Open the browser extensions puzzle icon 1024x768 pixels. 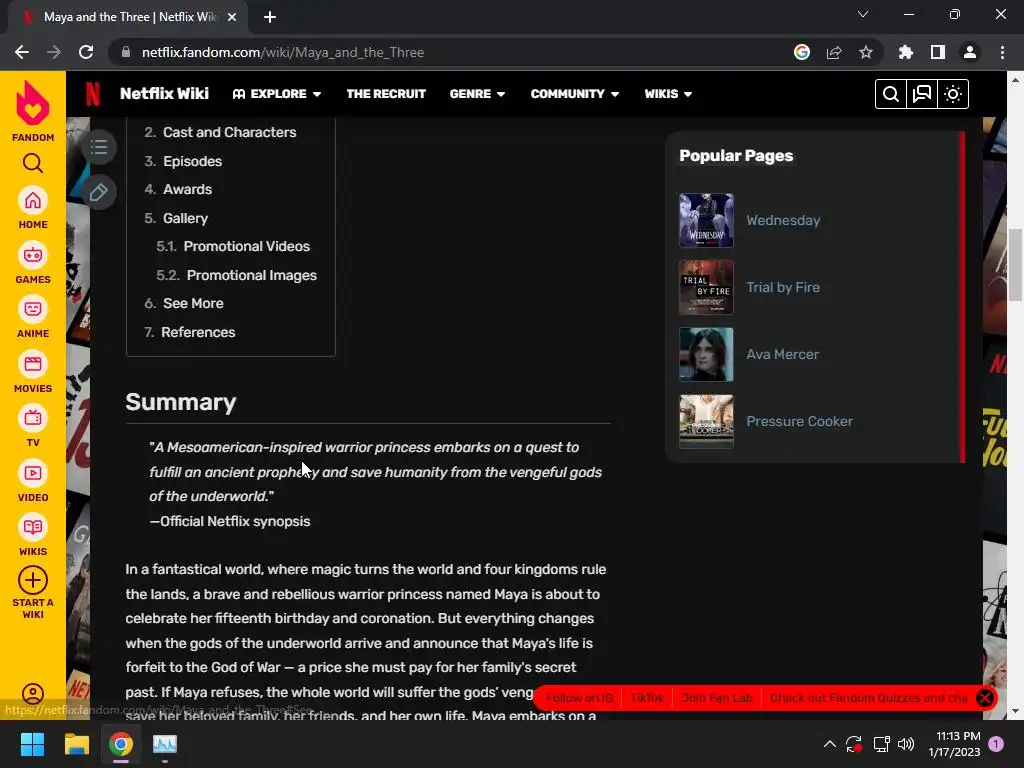pyautogui.click(x=906, y=52)
